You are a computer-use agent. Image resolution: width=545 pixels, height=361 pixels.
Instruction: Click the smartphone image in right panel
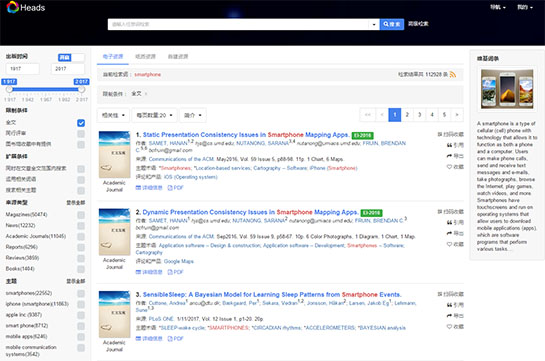click(x=507, y=89)
